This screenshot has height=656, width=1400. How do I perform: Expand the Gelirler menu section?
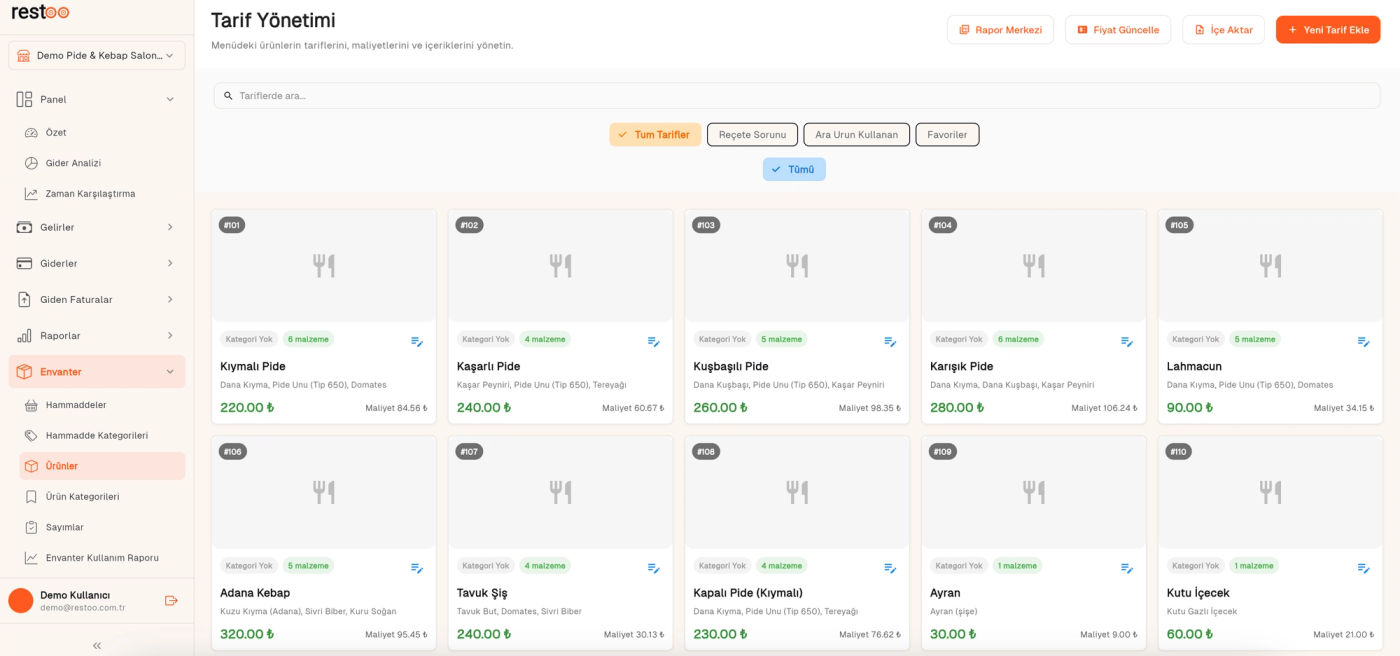(97, 227)
